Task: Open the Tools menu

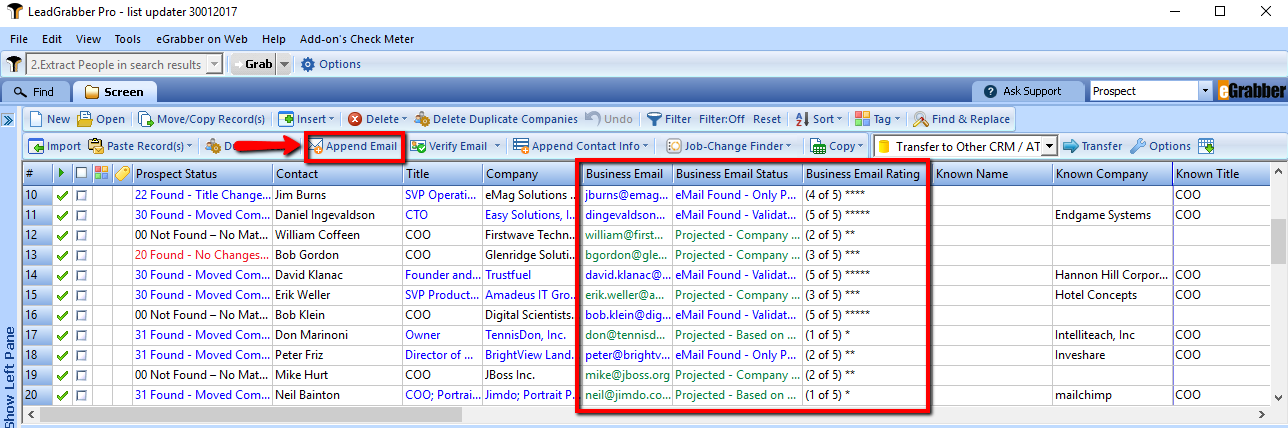Action: [127, 39]
